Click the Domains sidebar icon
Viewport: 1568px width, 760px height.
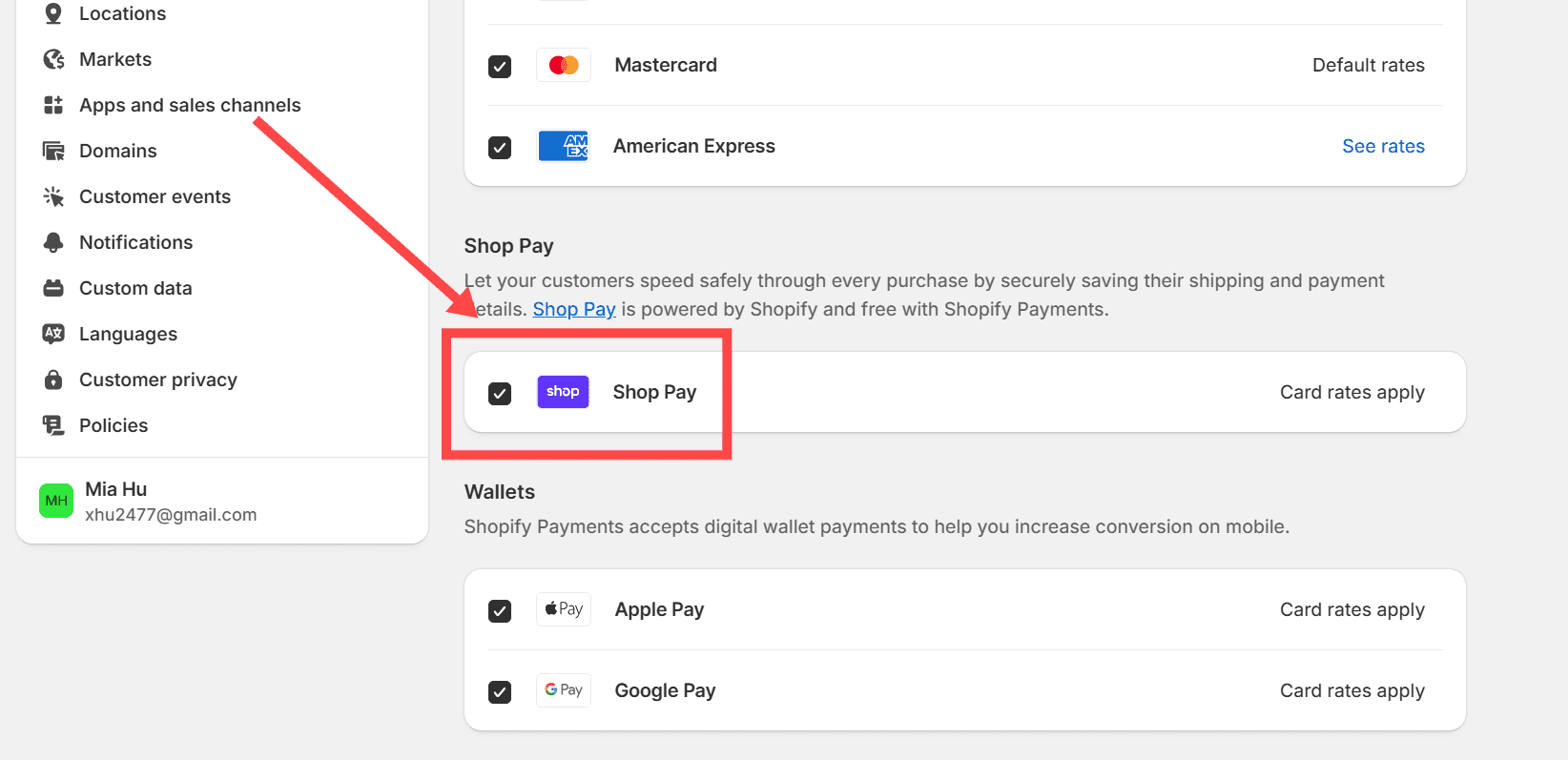[x=54, y=151]
